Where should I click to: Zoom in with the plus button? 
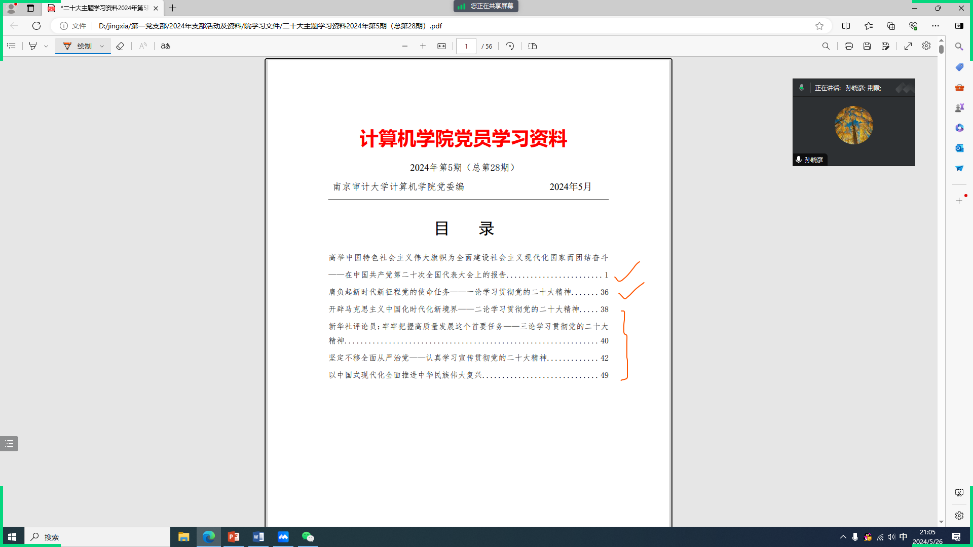point(423,46)
